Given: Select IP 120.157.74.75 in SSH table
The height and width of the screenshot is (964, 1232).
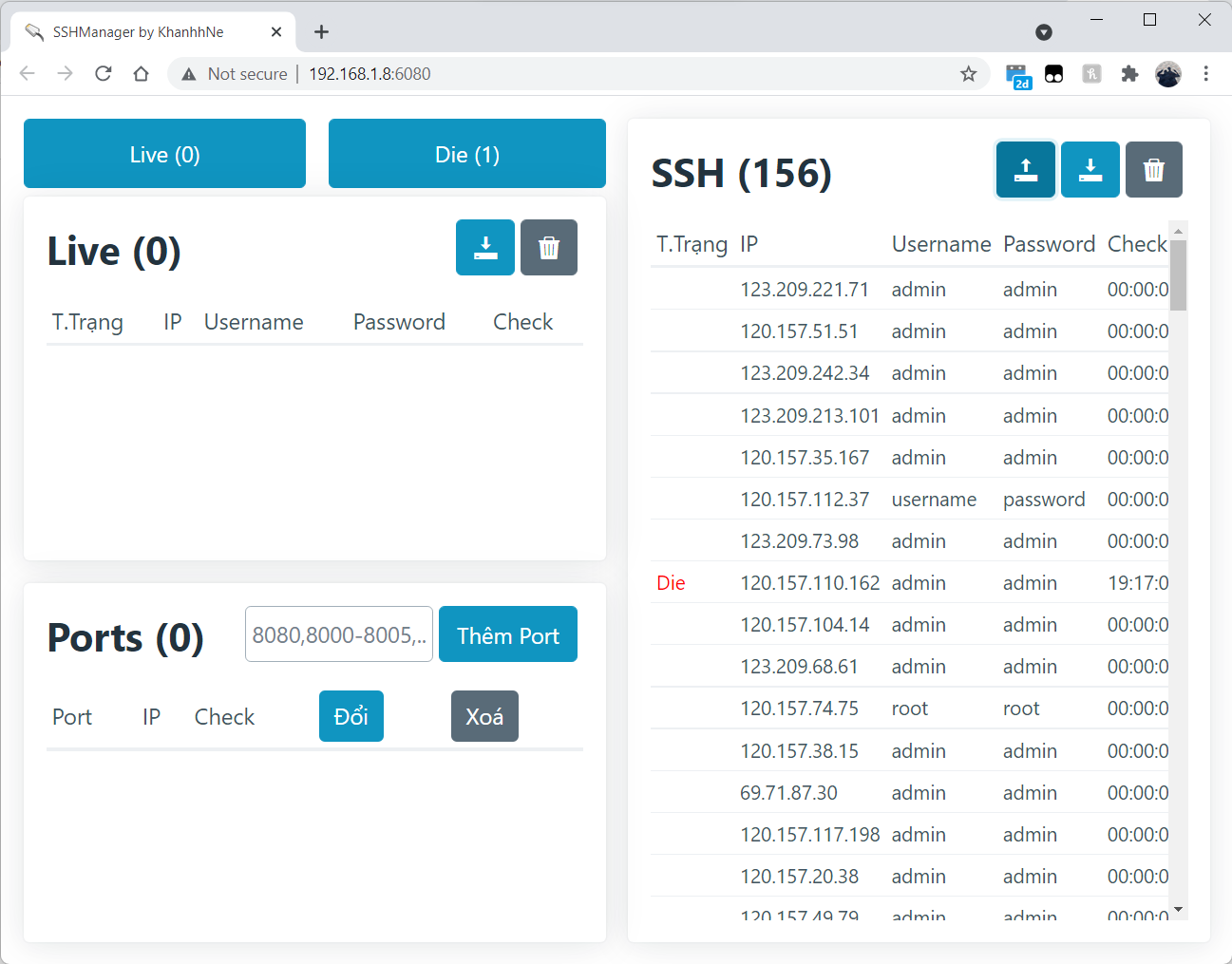Looking at the screenshot, I should click(799, 709).
